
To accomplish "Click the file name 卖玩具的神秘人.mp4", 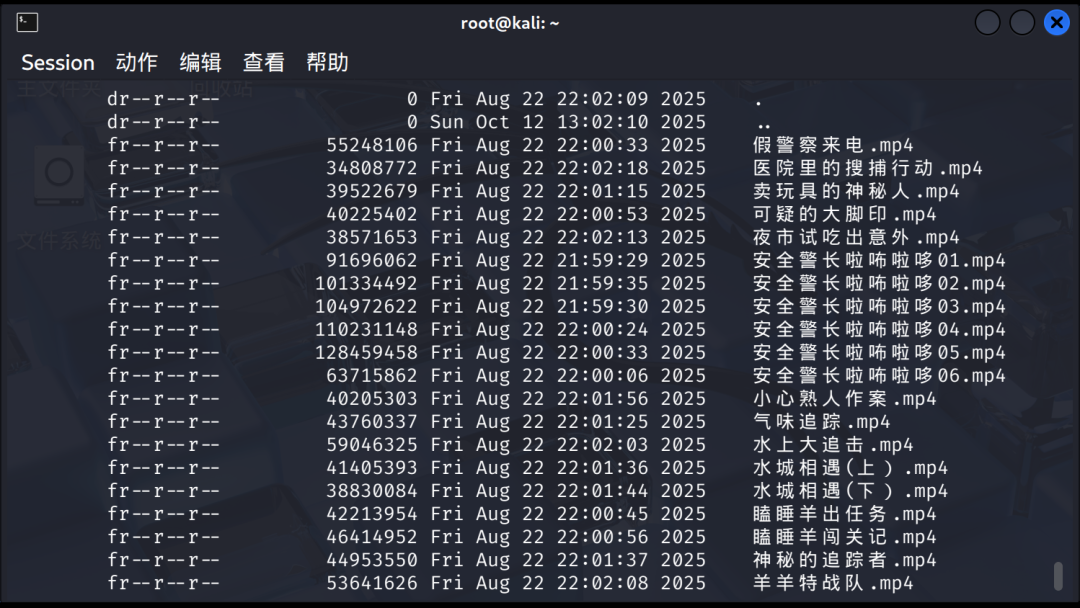I will coord(856,191).
